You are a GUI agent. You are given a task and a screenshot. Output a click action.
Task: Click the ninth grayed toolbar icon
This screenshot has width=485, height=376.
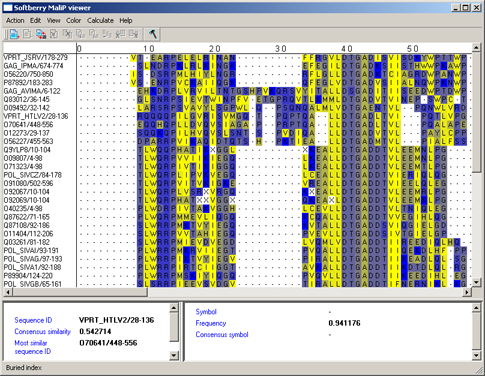click(120, 34)
